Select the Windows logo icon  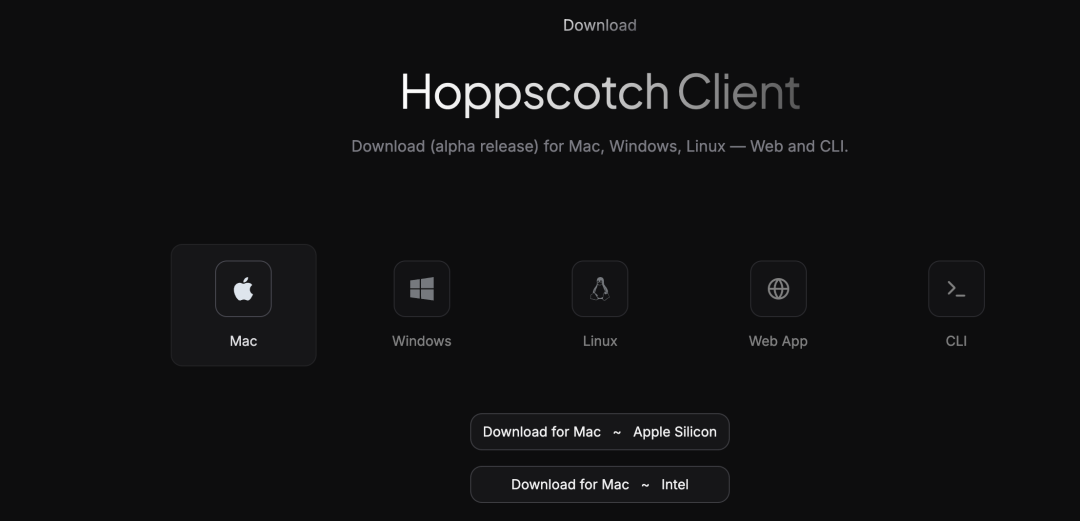pyautogui.click(x=422, y=289)
